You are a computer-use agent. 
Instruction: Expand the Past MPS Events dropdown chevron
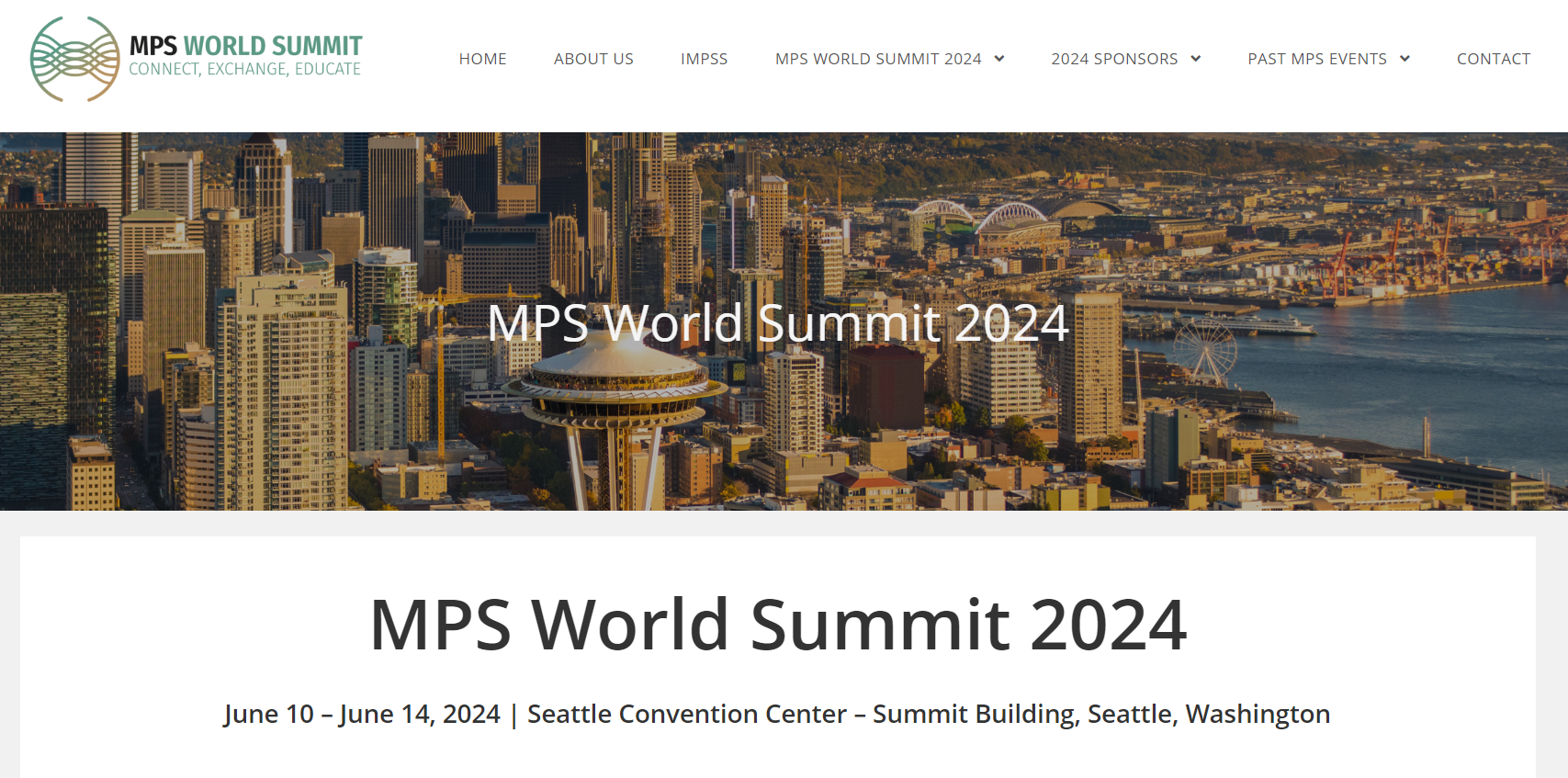tap(1404, 59)
